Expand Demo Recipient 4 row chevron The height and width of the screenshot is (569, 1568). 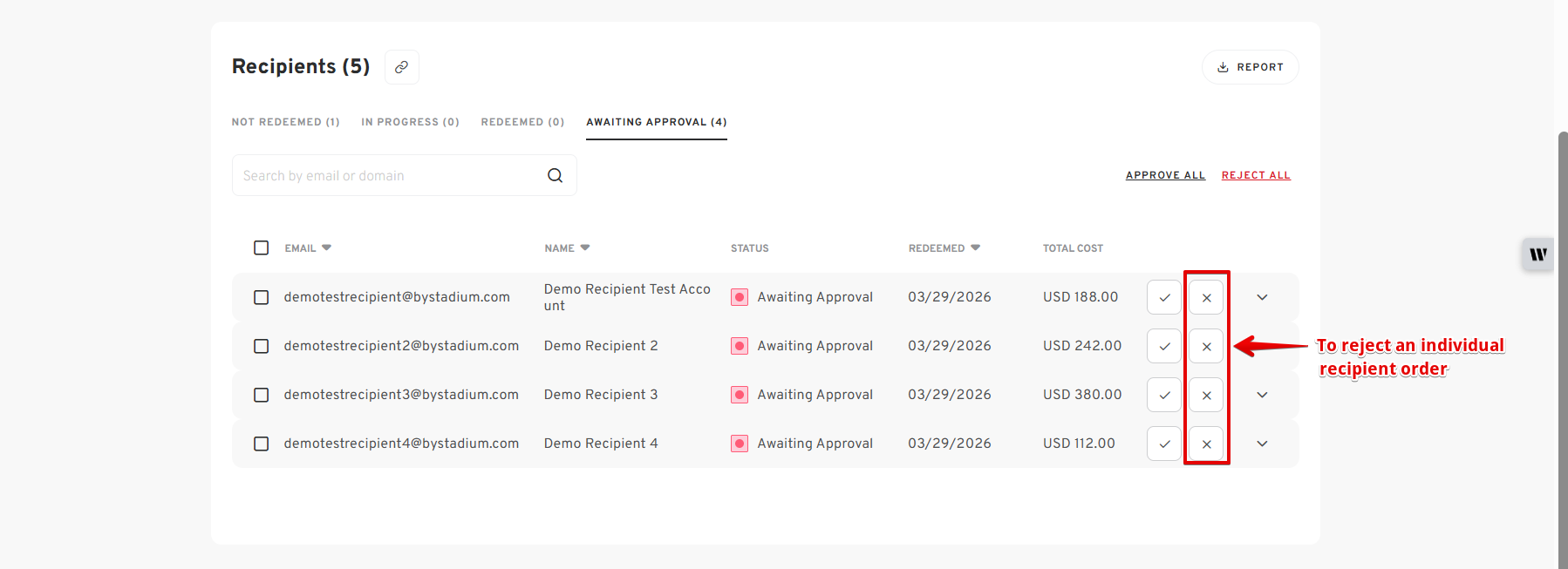(1262, 444)
